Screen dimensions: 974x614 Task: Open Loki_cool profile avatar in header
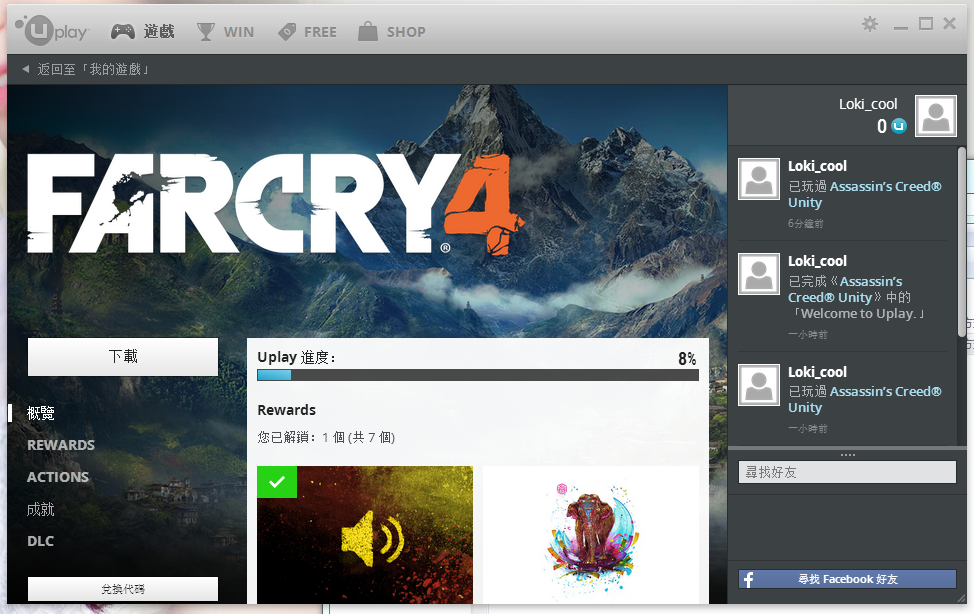coord(936,116)
